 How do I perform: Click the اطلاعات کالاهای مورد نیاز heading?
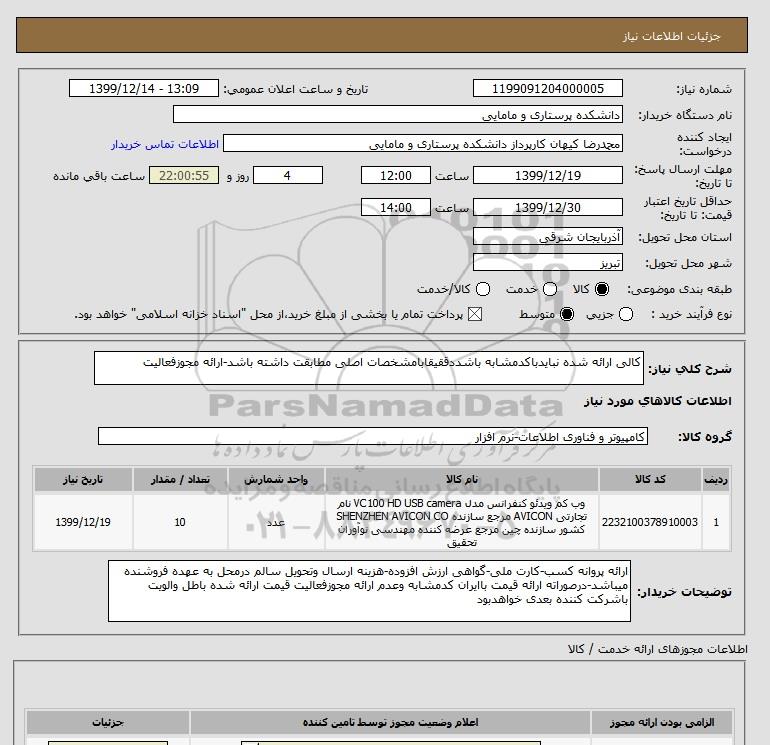click(658, 401)
